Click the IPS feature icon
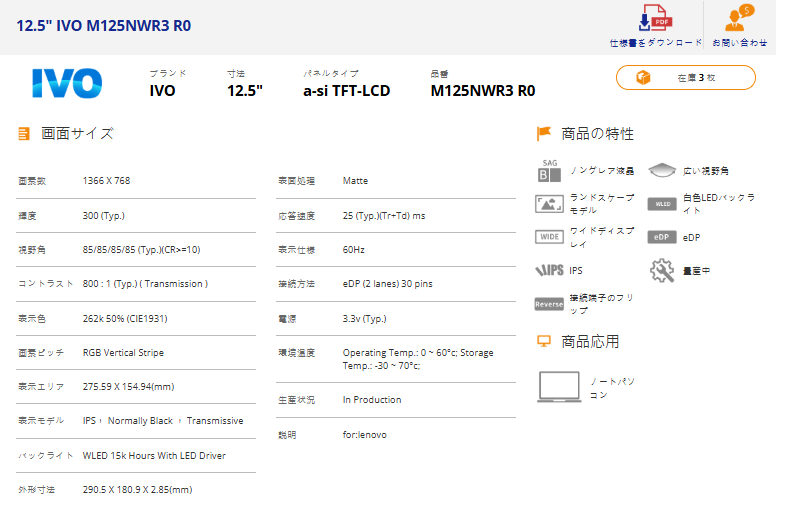This screenshot has width=809, height=519. pos(549,270)
